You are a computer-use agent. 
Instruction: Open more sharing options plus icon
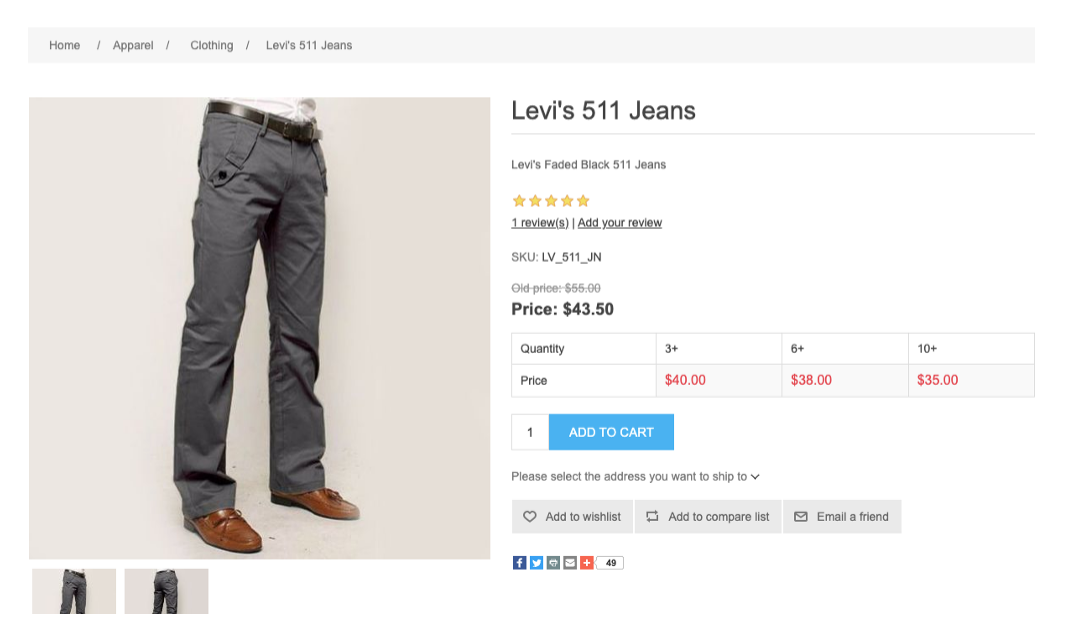(587, 563)
